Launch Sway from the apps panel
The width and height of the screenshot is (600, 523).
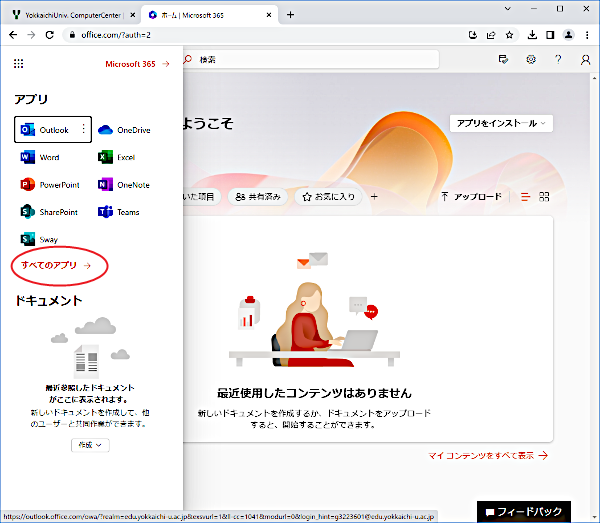39,240
